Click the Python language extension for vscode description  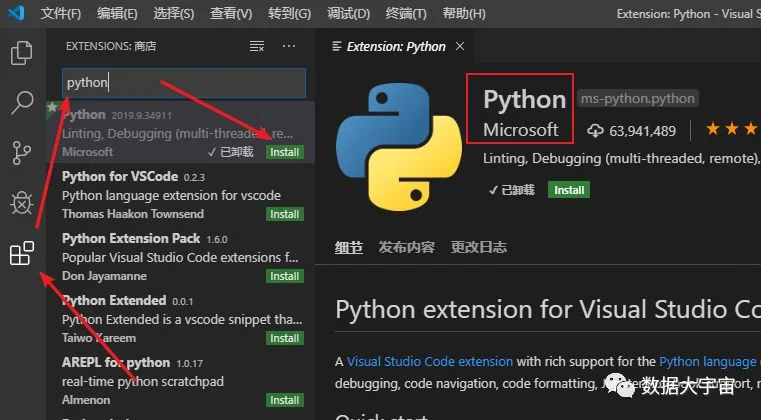[171, 196]
